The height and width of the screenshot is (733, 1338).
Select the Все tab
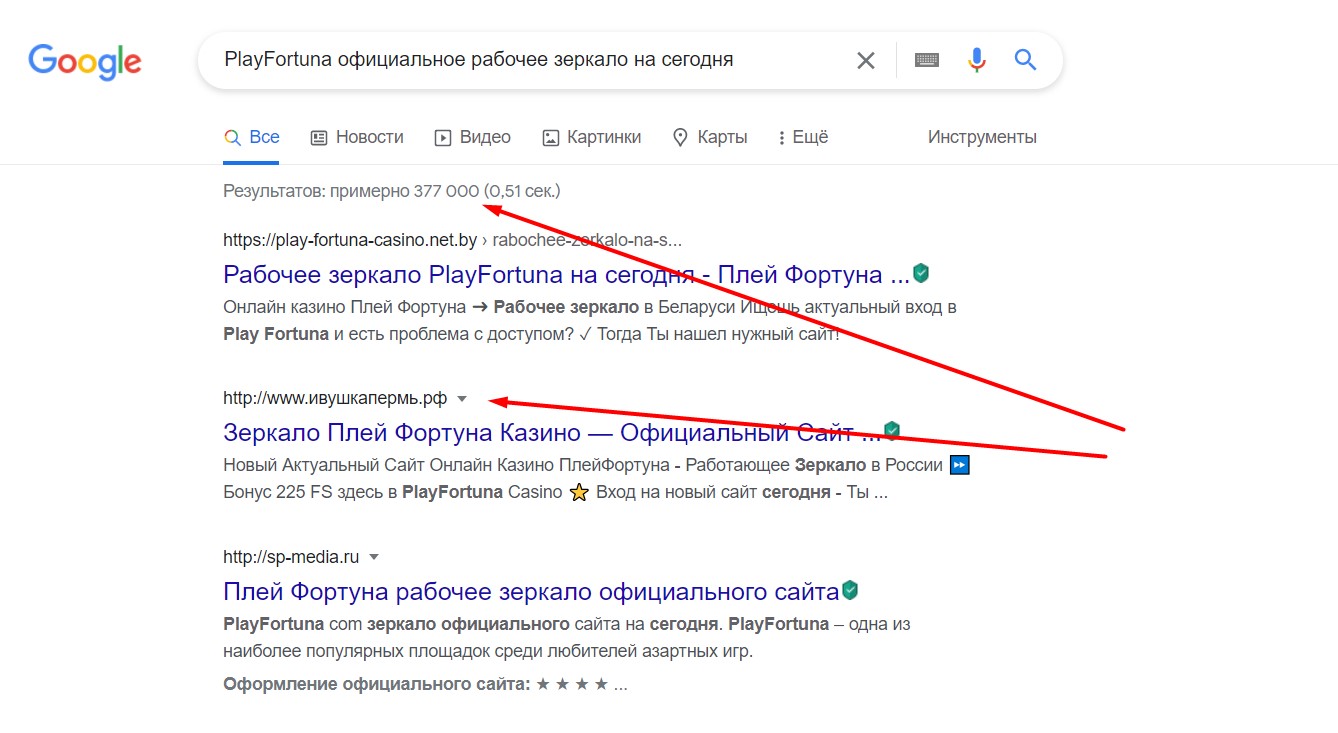(252, 137)
